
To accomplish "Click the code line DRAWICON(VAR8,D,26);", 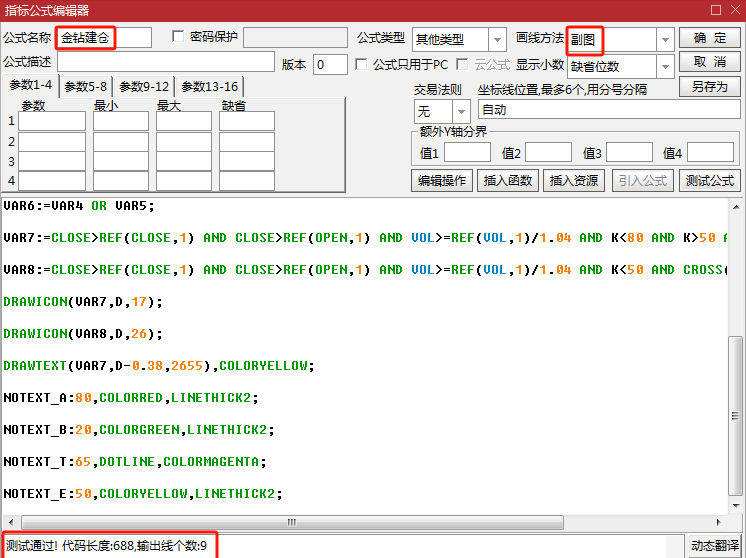I will pos(83,333).
